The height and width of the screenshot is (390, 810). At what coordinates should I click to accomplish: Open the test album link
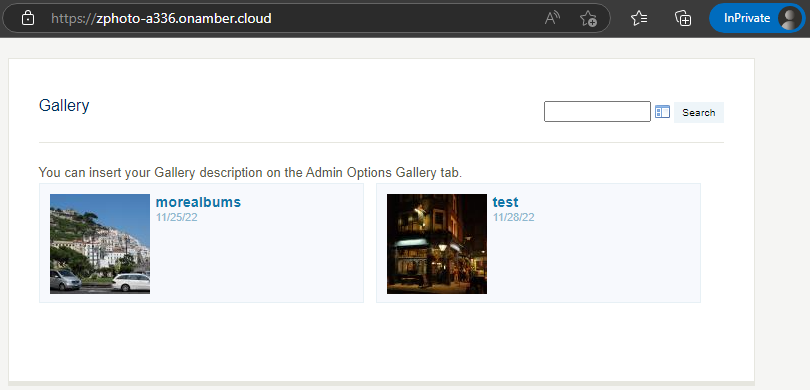tap(505, 202)
